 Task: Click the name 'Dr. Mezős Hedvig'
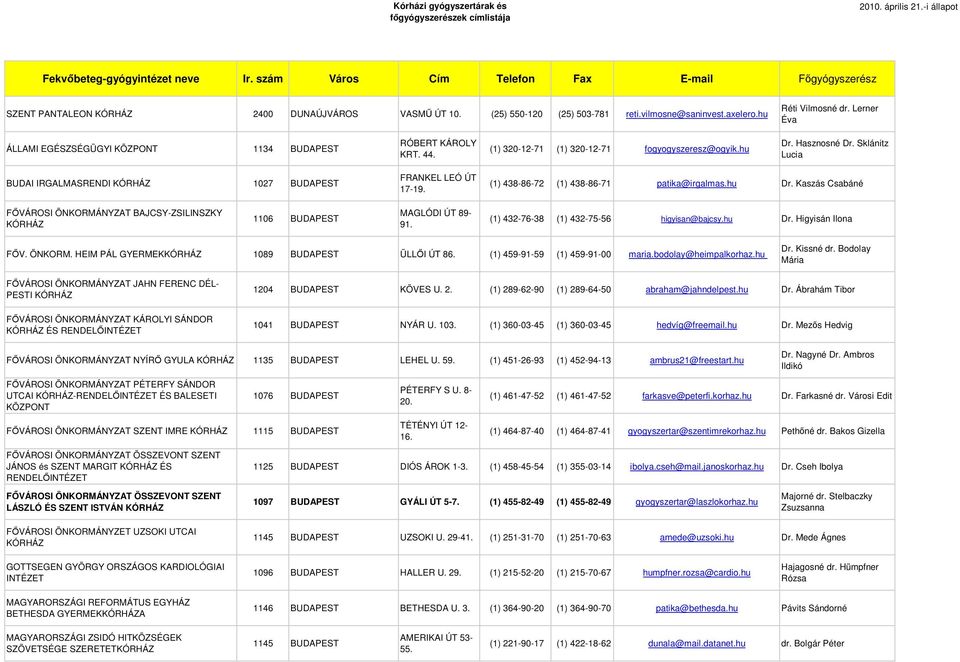[816, 325]
